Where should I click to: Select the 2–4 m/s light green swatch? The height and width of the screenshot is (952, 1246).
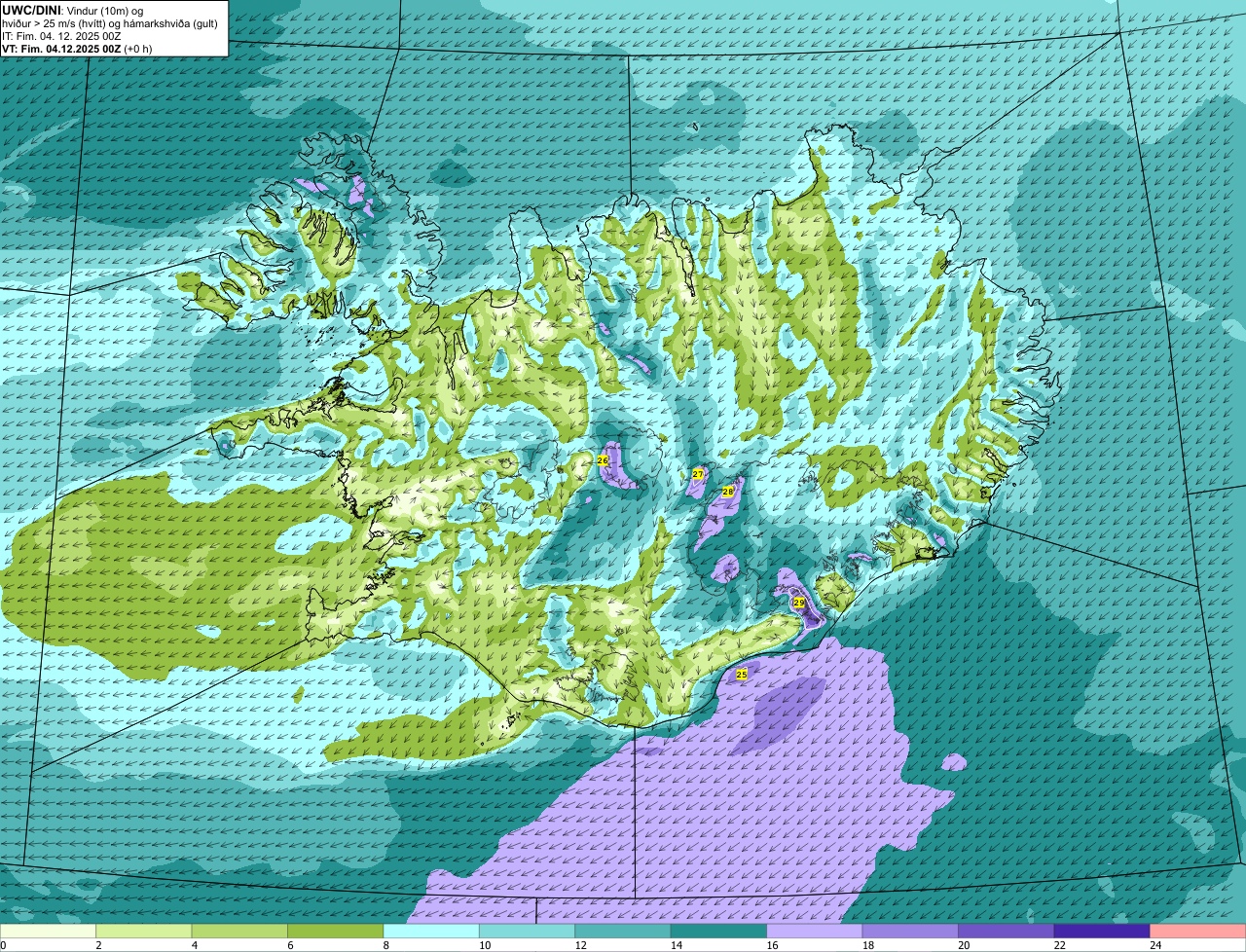pyautogui.click(x=144, y=932)
